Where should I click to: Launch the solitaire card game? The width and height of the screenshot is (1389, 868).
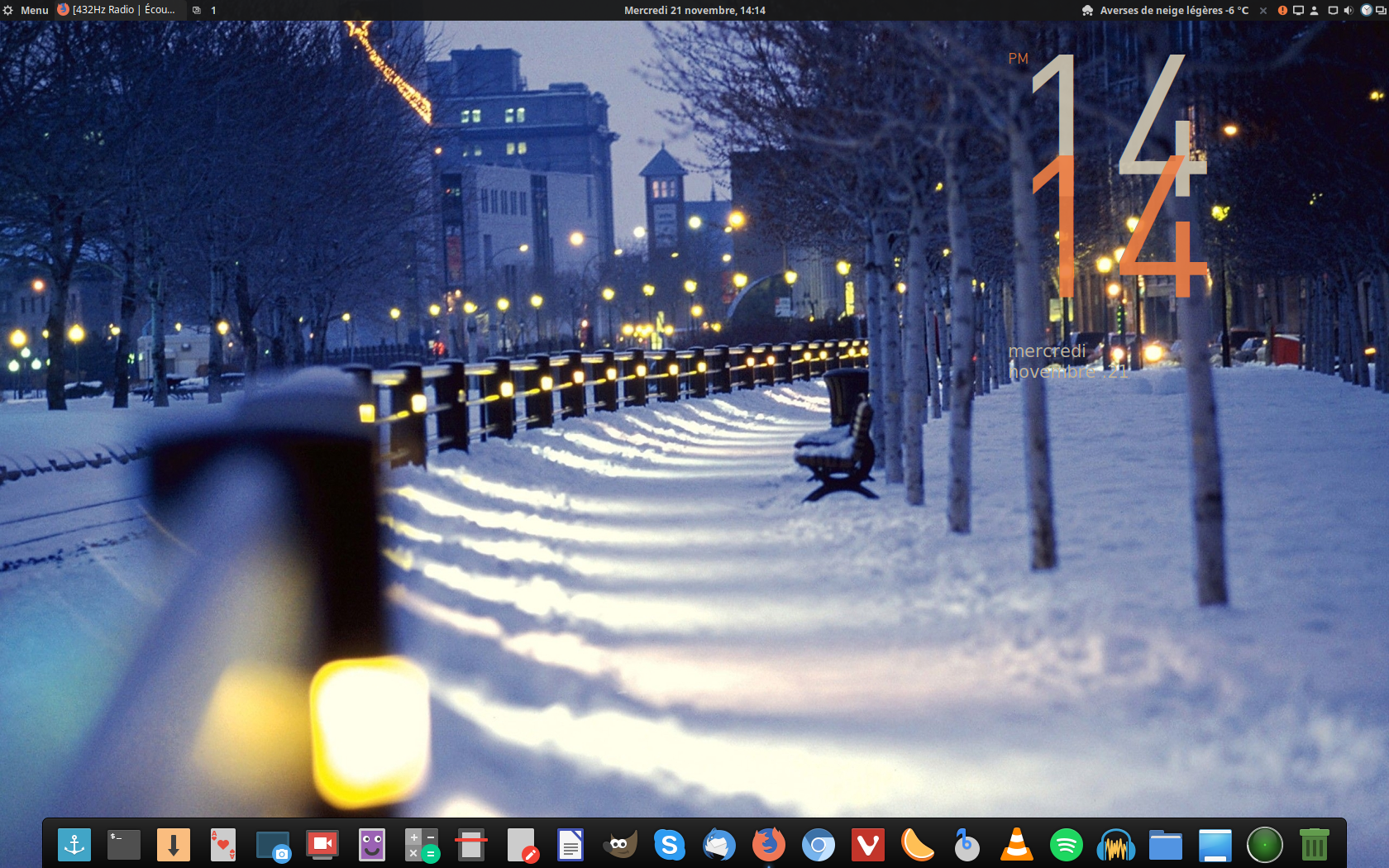point(223,845)
